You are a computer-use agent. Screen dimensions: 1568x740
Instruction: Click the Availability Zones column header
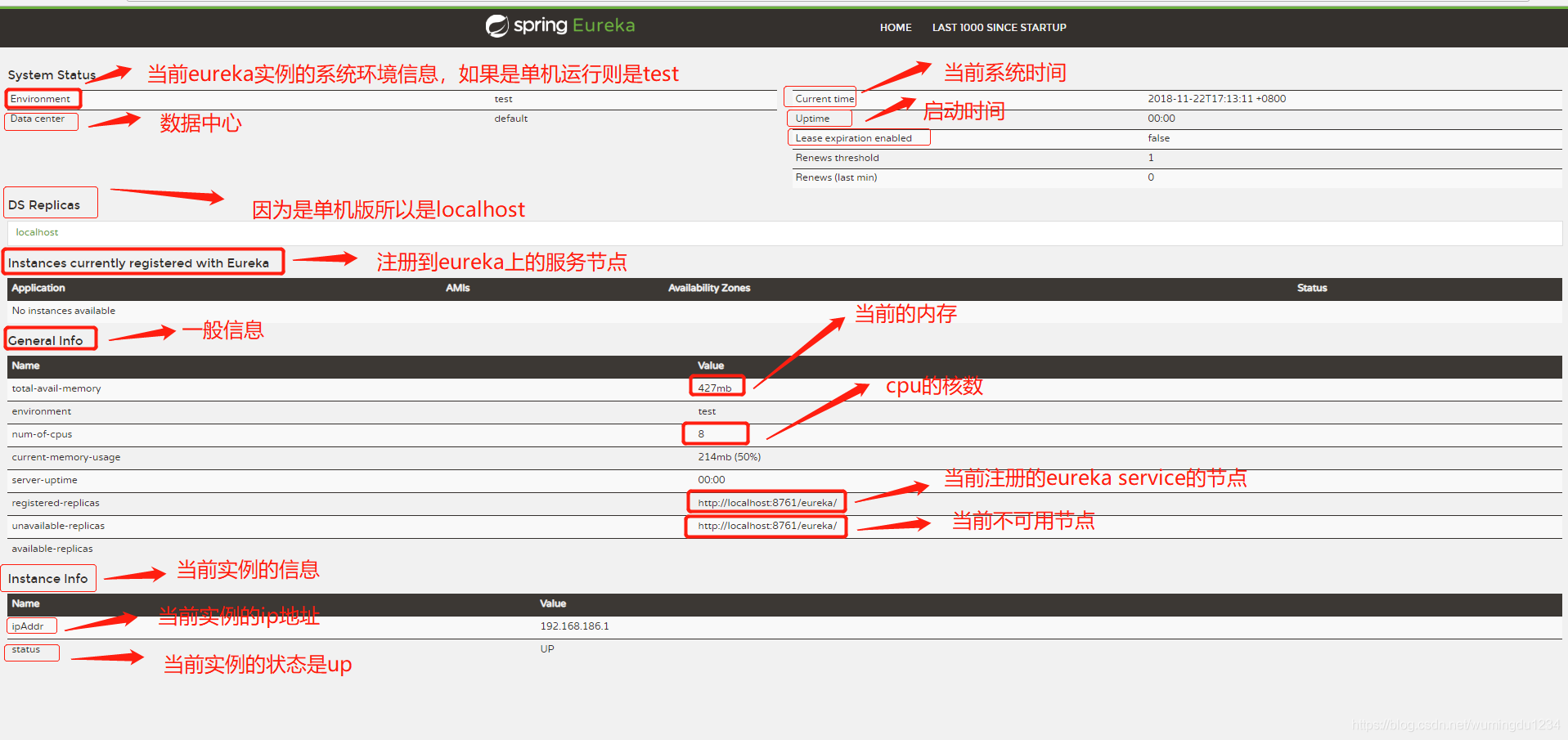[x=709, y=288]
